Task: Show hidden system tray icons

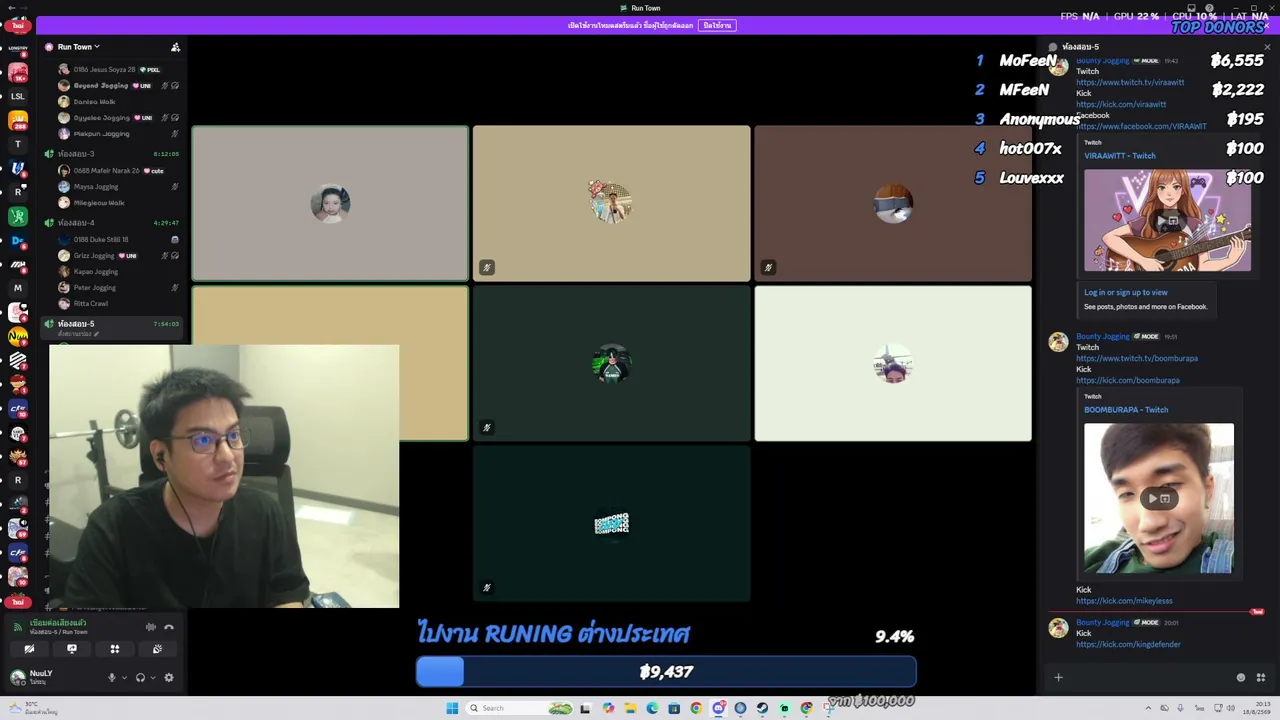Action: coord(1149,708)
